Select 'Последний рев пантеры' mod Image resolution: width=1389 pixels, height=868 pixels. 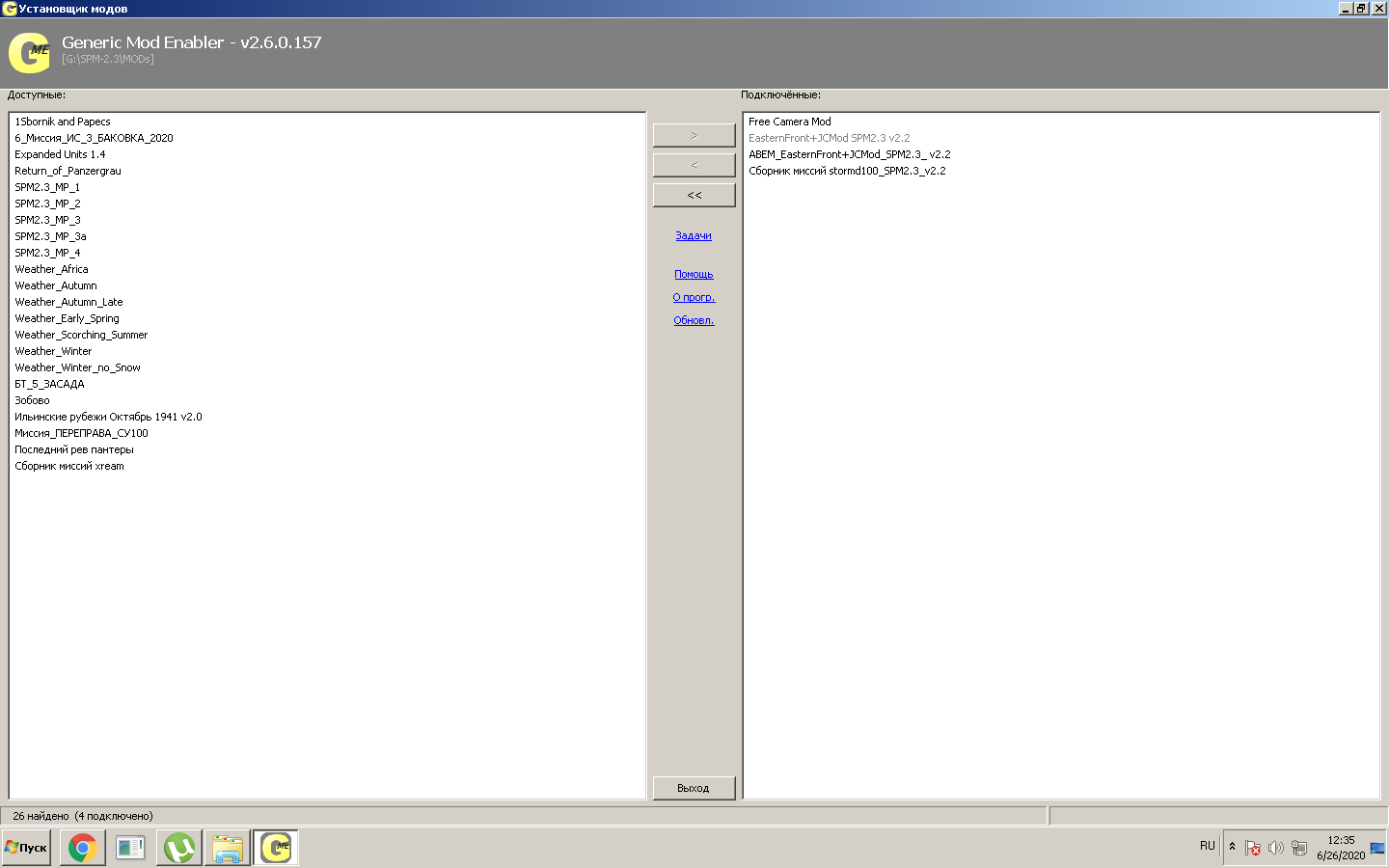(74, 449)
